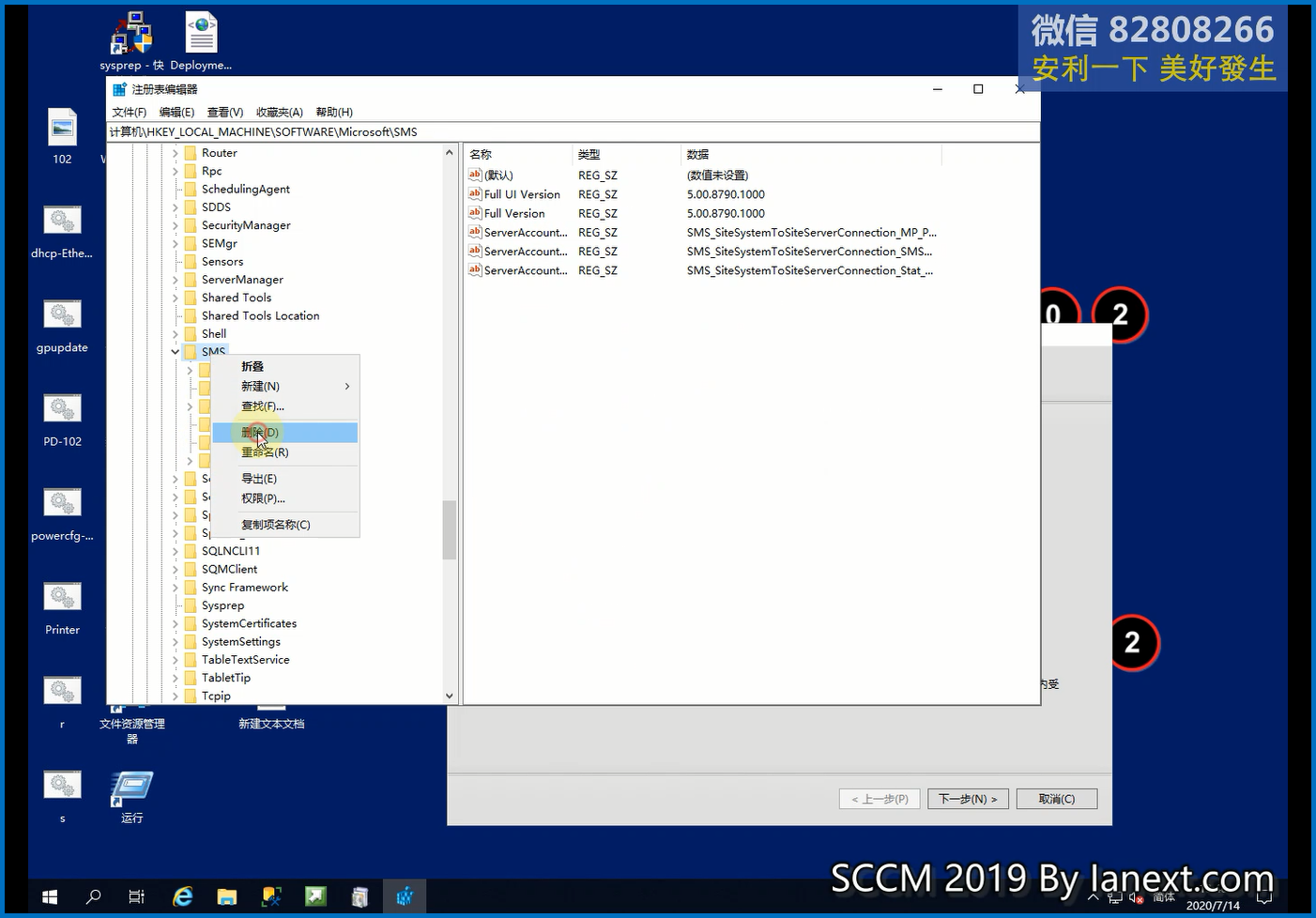1316x918 pixels.
Task: Expand the SecurityManager key
Action: pyautogui.click(x=176, y=225)
